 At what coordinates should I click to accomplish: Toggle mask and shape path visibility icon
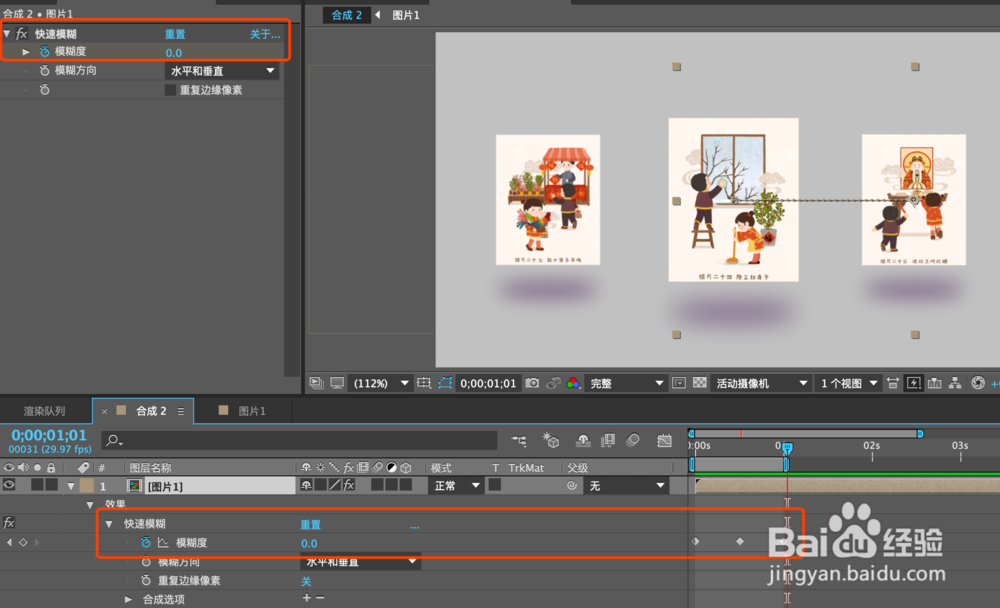445,383
